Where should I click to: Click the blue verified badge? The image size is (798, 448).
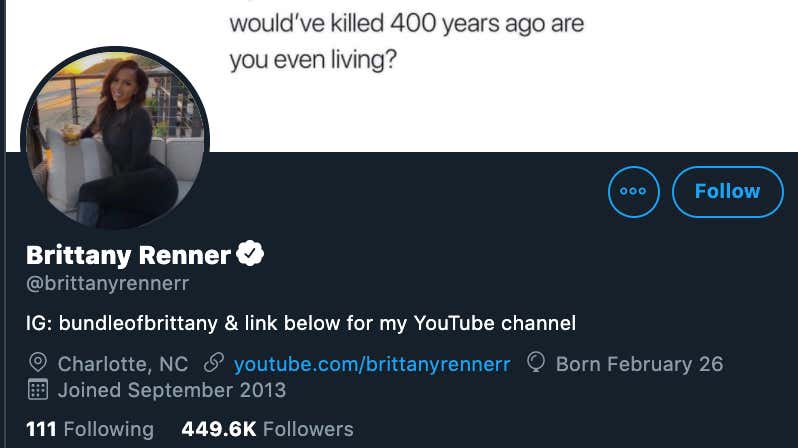pos(250,253)
